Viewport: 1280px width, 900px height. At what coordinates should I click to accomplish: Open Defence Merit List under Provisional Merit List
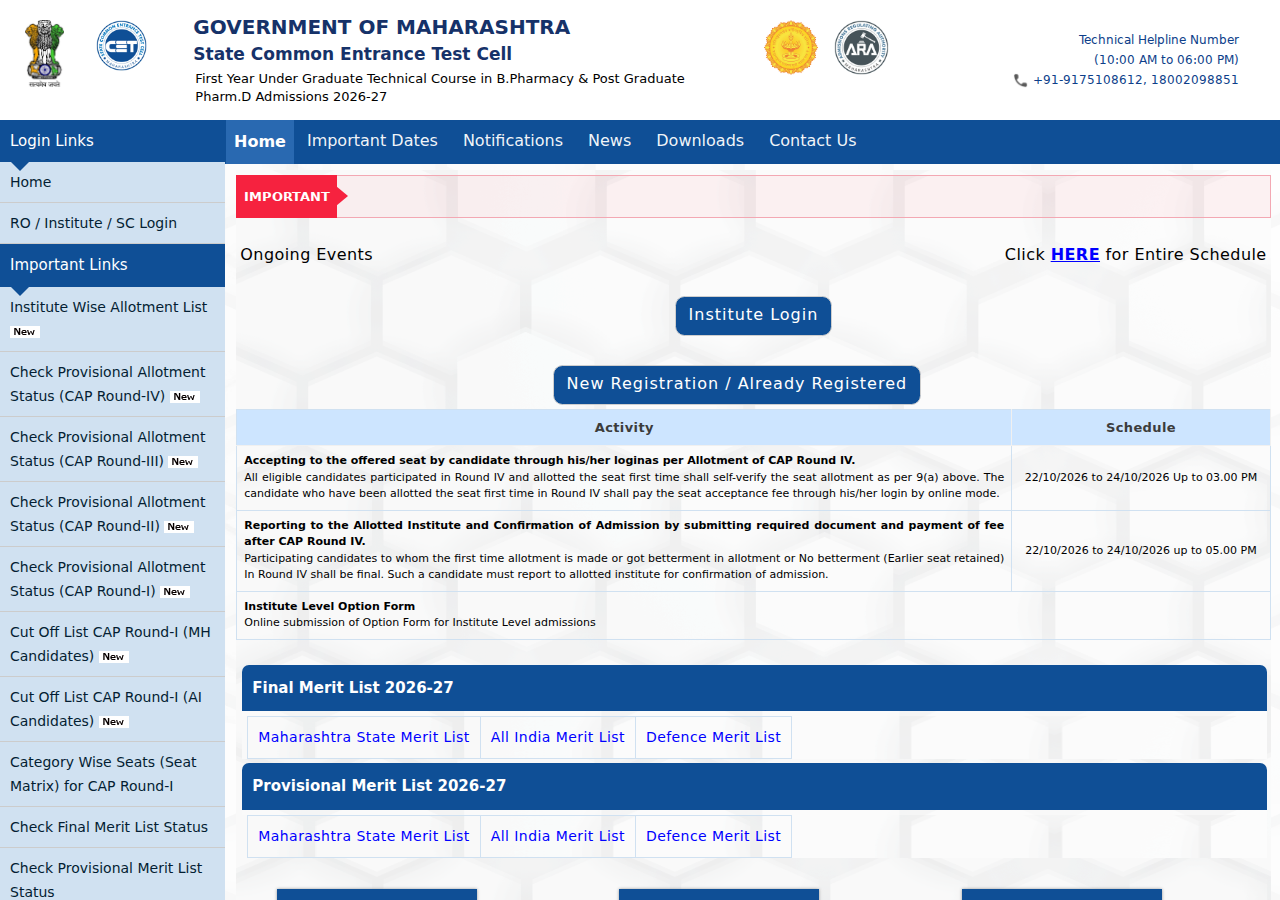click(x=713, y=837)
